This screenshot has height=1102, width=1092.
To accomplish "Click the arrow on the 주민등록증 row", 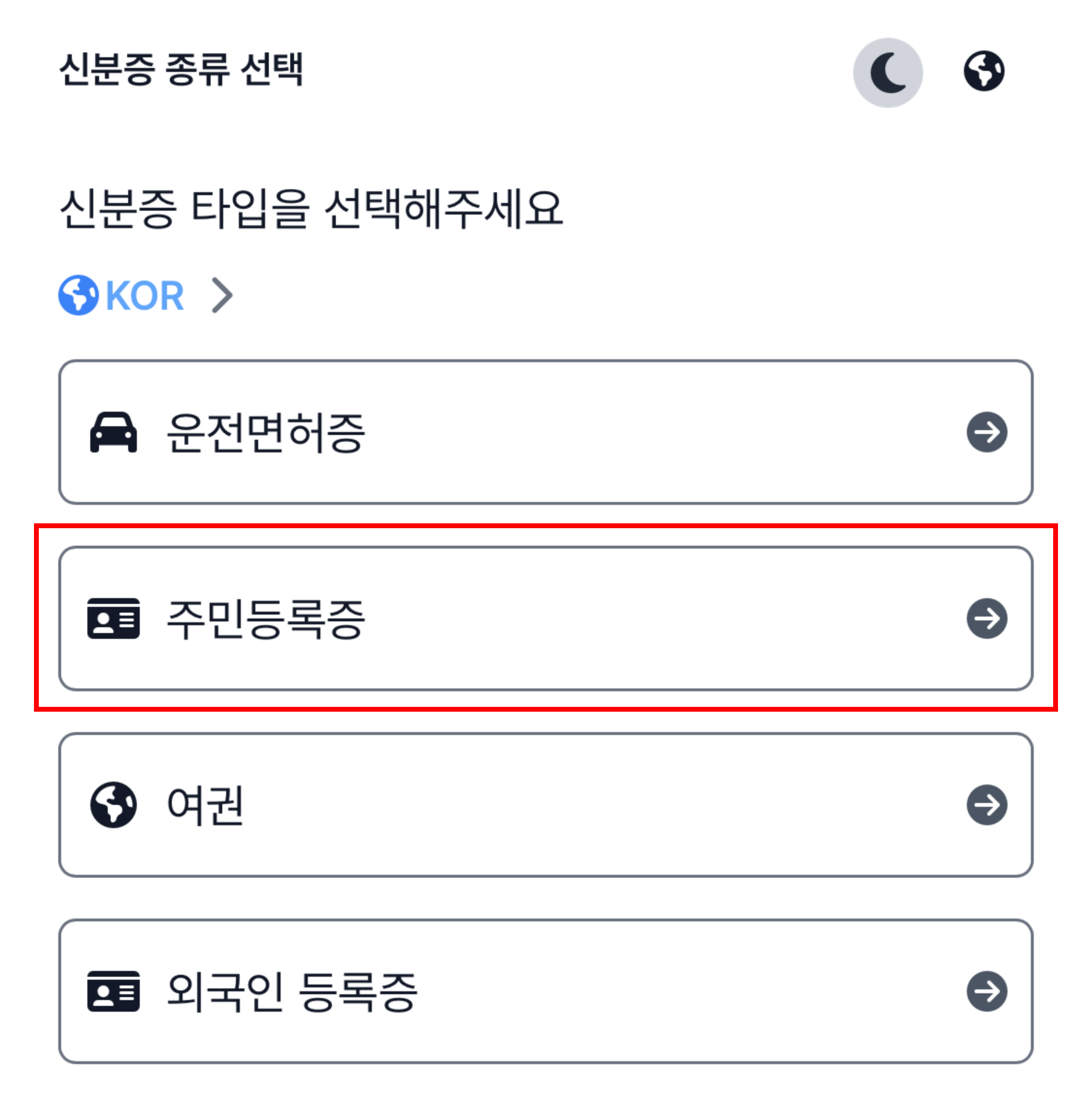I will (x=987, y=618).
